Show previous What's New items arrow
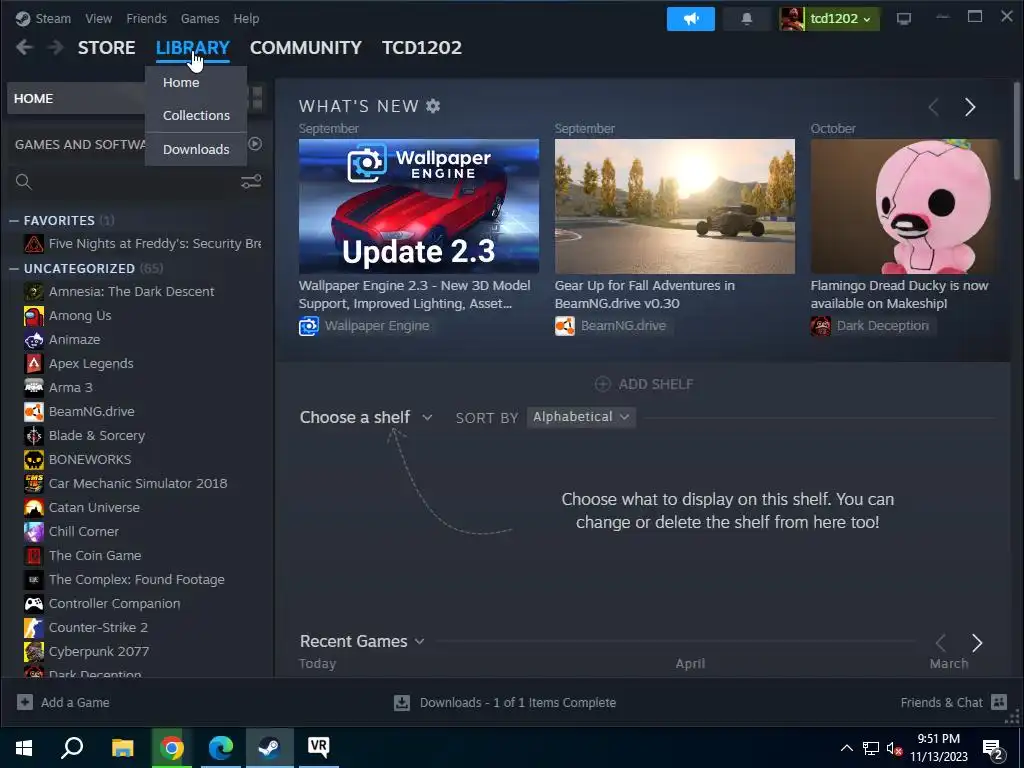This screenshot has height=768, width=1024. pyautogui.click(x=934, y=107)
